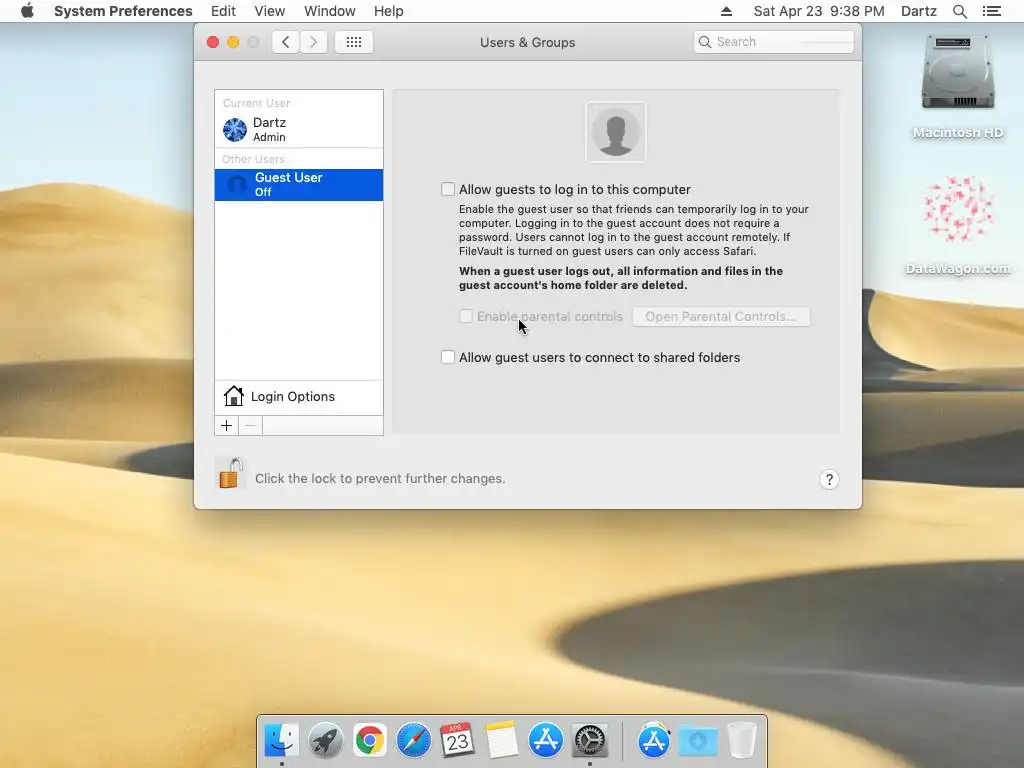Click bold text about guest files being deleted
Image resolution: width=1024 pixels, height=768 pixels.
(620, 278)
